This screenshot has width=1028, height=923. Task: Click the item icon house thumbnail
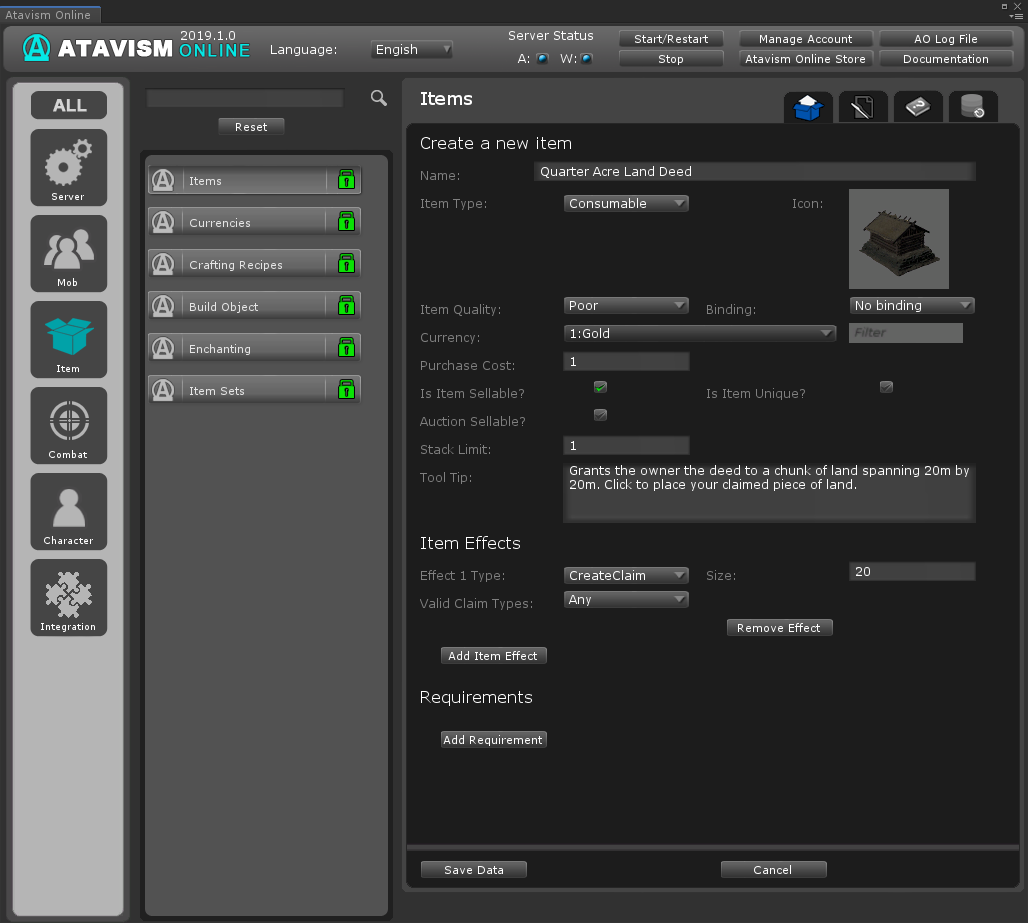point(898,239)
